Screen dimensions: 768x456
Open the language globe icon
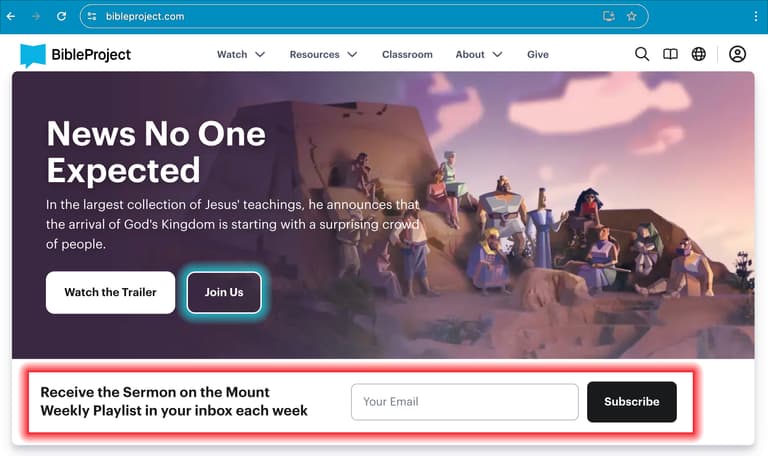[698, 54]
